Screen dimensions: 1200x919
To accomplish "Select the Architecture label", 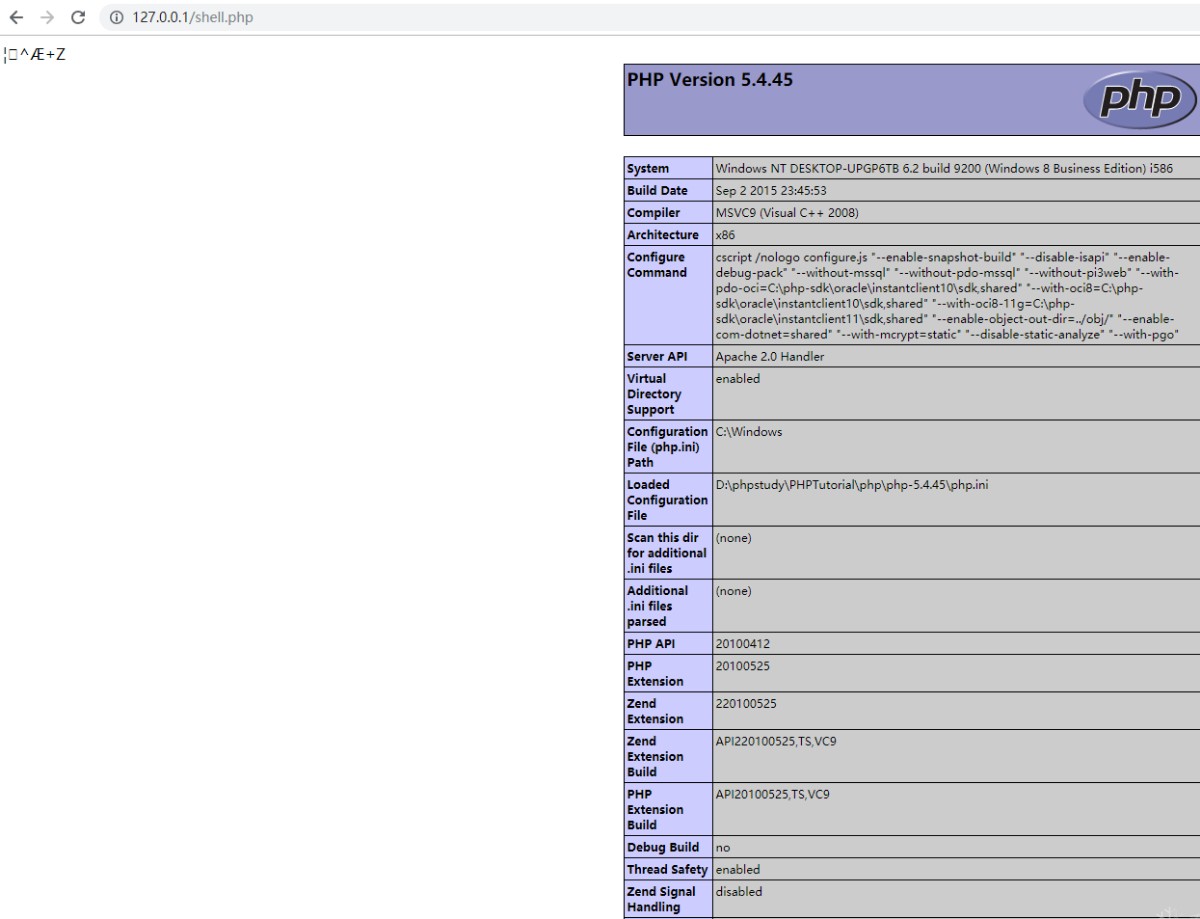I will click(663, 234).
